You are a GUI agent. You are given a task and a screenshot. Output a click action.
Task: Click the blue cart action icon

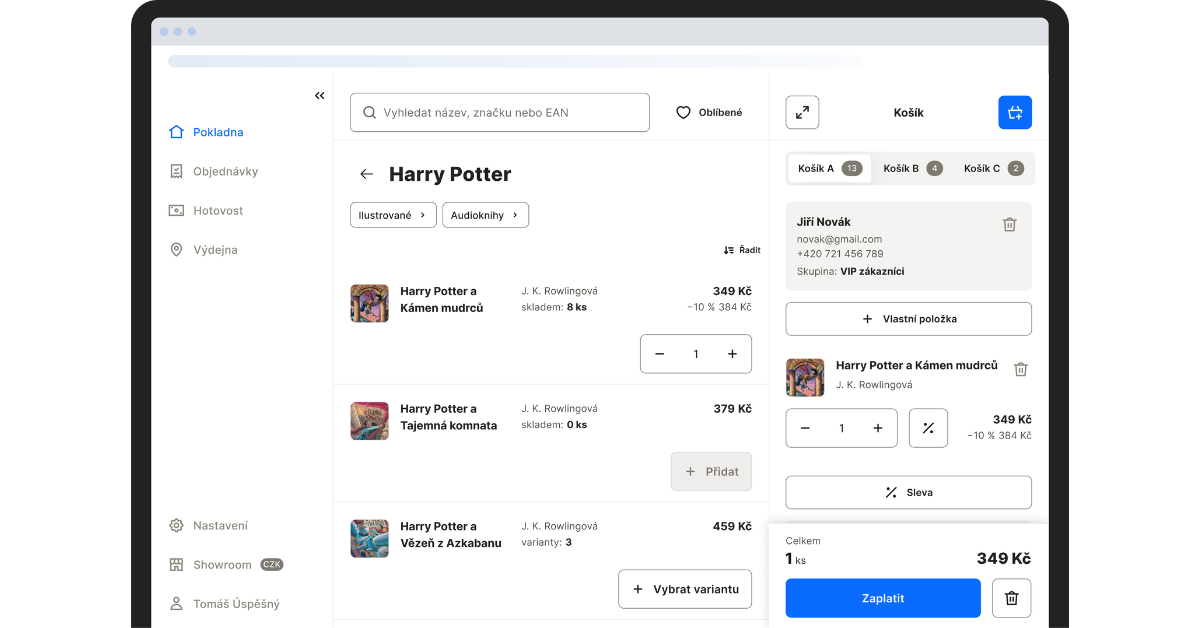[1015, 112]
